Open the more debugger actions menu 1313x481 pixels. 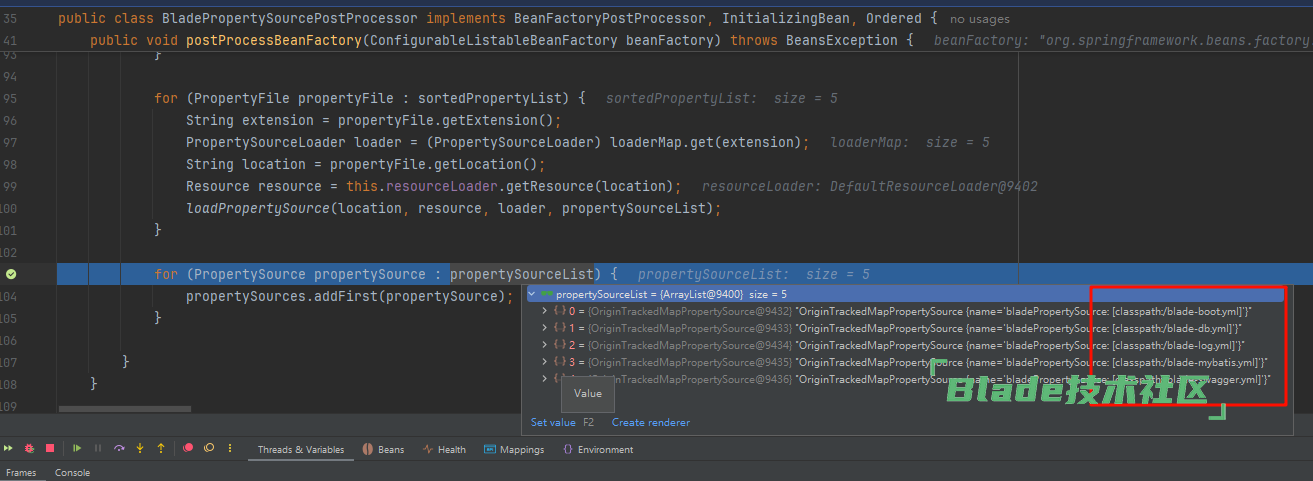230,449
